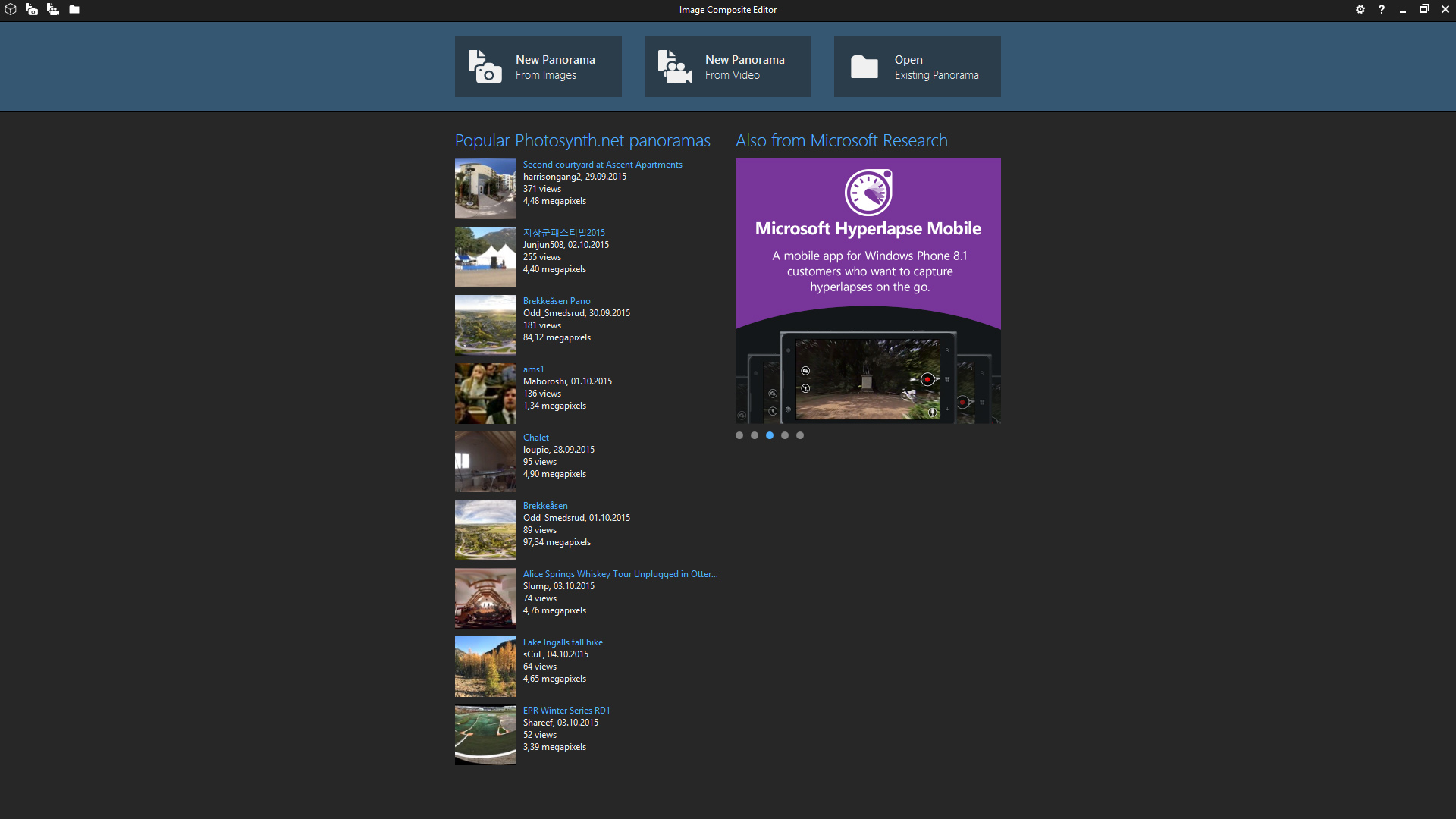Click the Image Composite Editor cube logo icon

tap(11, 10)
